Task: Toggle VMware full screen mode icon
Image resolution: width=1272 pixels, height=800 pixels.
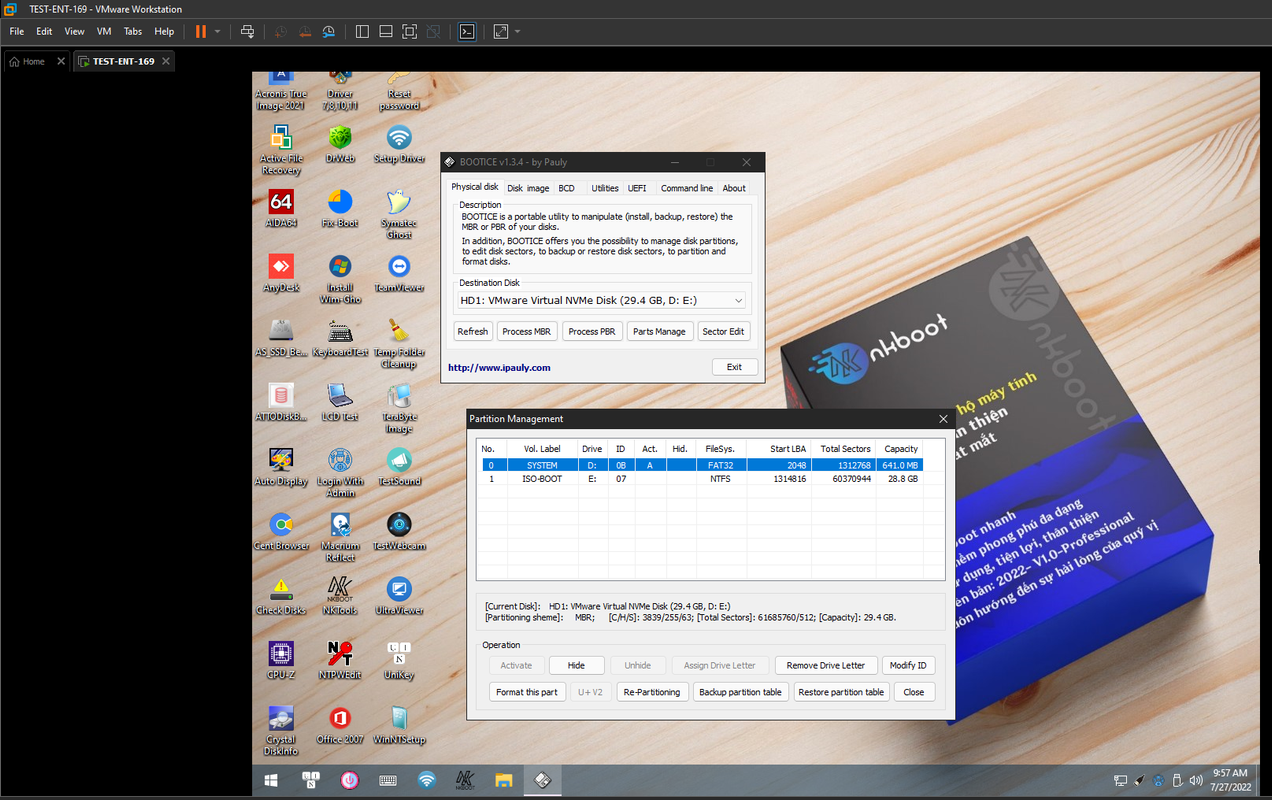Action: pyautogui.click(x=410, y=31)
